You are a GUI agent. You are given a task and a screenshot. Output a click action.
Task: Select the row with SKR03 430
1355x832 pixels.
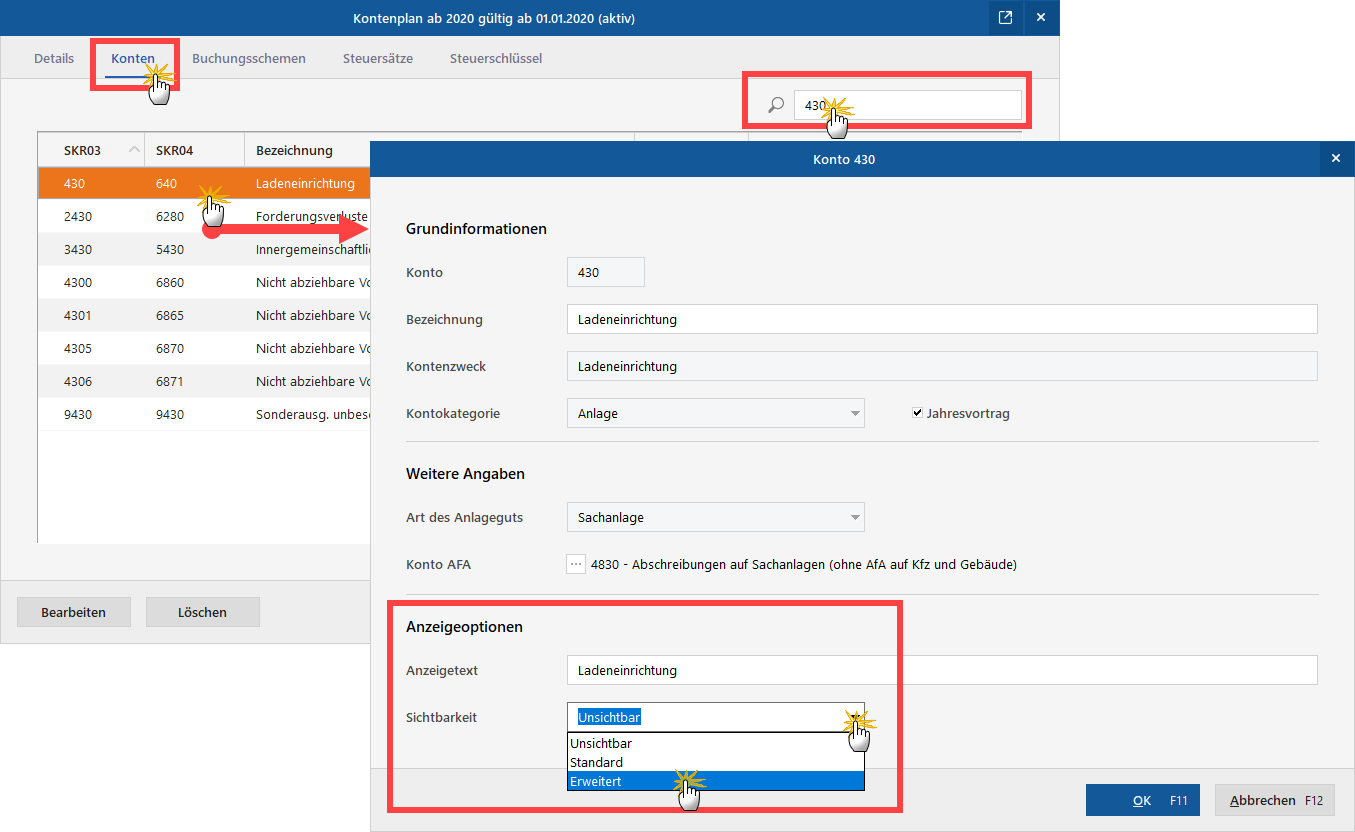[x=204, y=183]
